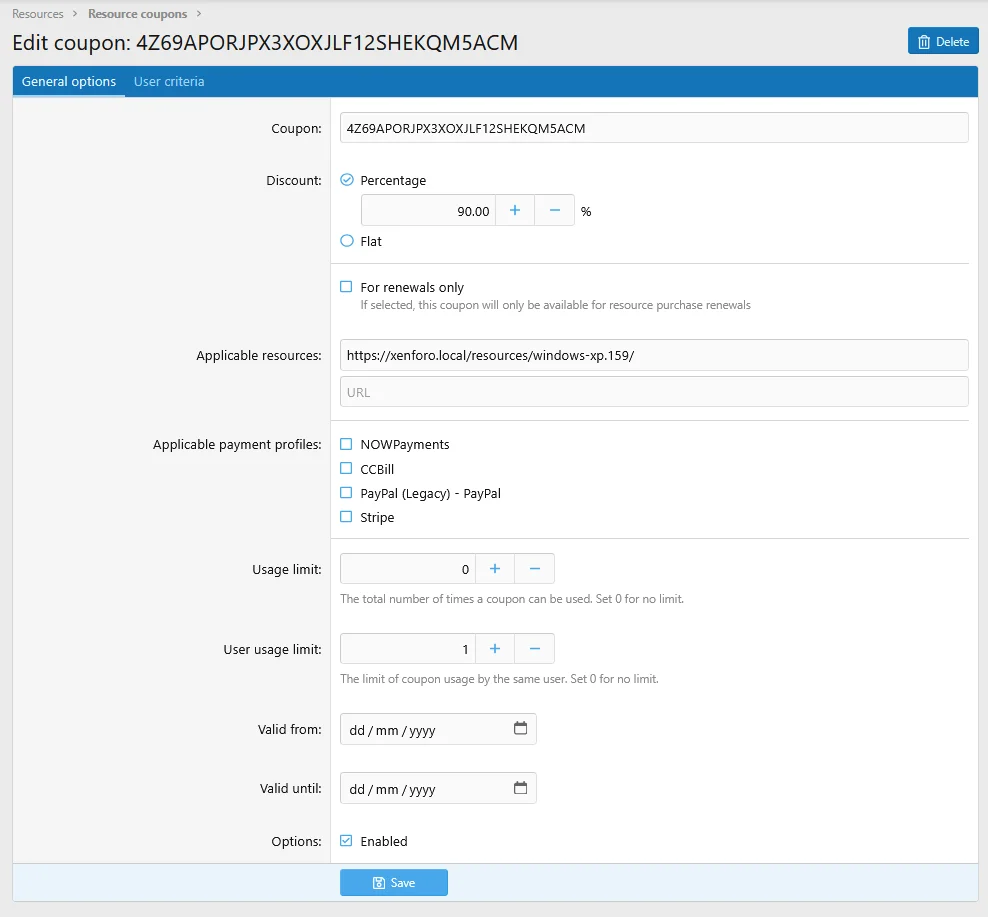Enable the For renewals only checkbox

click(x=347, y=287)
